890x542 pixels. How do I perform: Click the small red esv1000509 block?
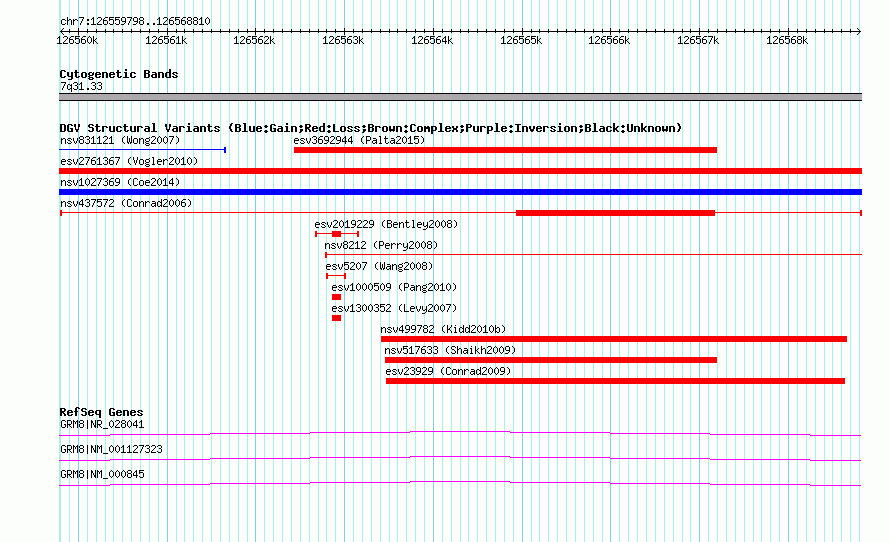(337, 297)
